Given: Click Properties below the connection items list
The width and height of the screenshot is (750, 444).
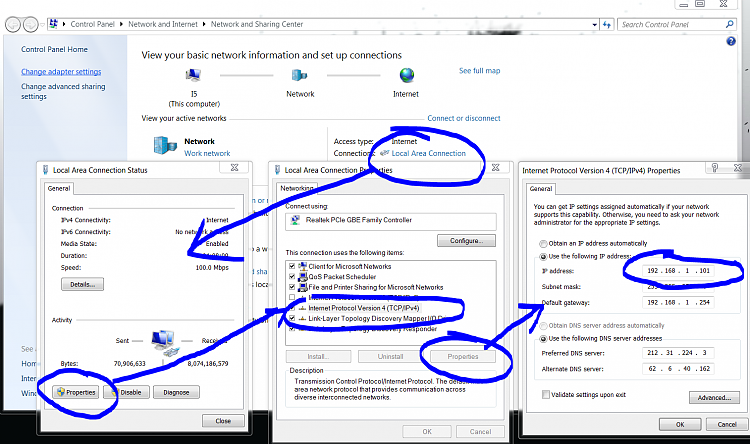Looking at the screenshot, I should click(x=463, y=356).
